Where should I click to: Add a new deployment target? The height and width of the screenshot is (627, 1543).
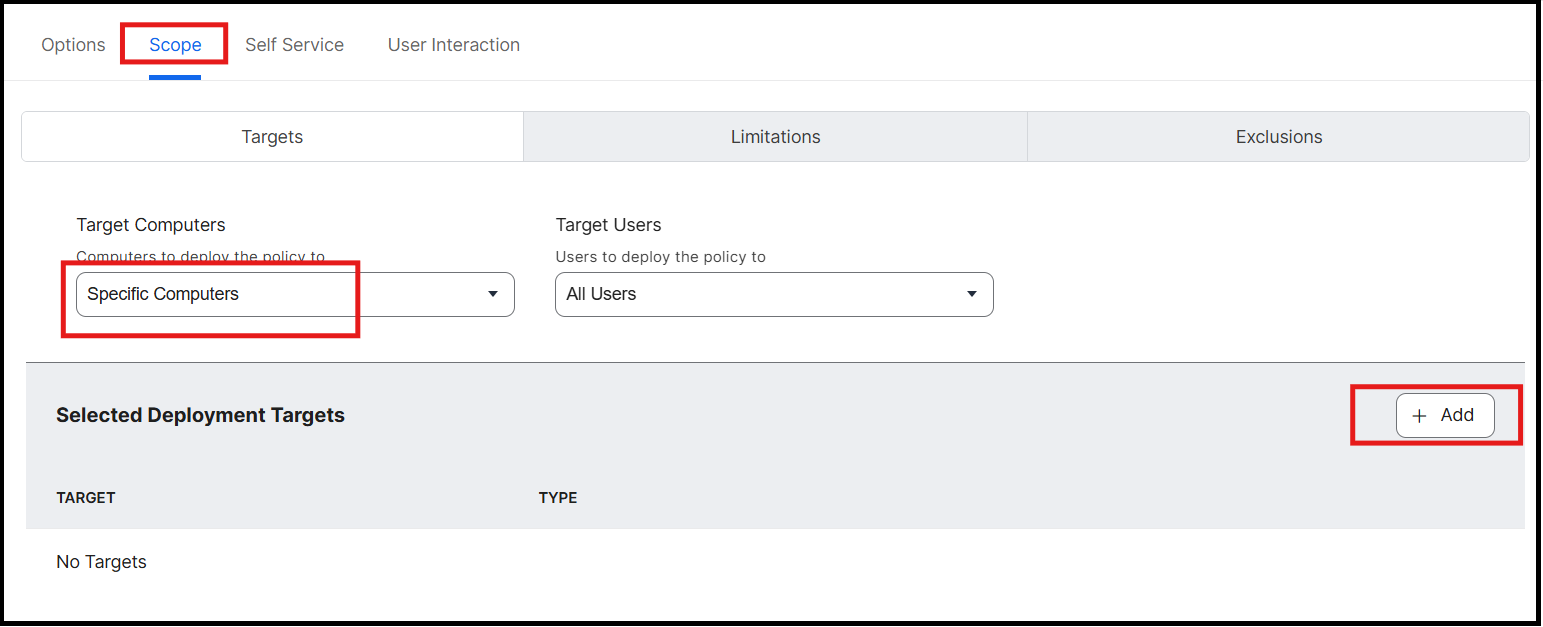[1445, 416]
